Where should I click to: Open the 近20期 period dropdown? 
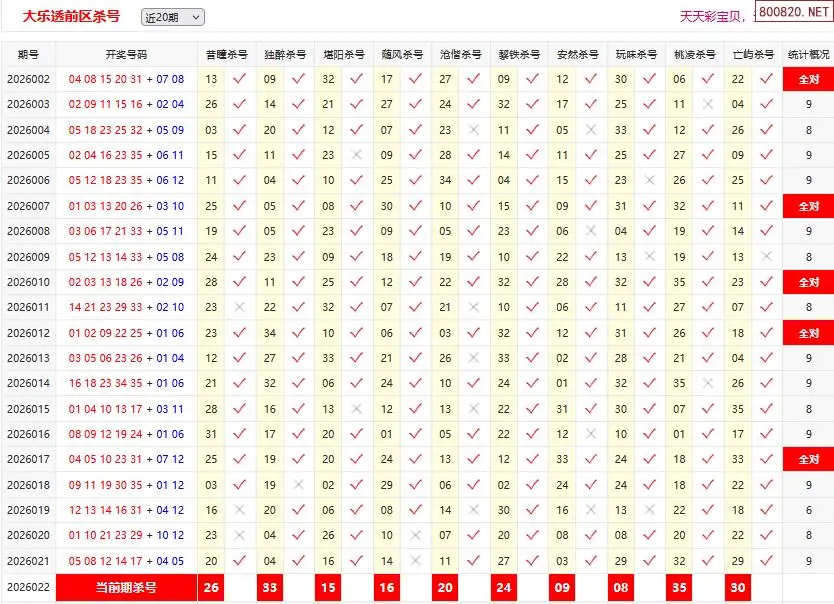pyautogui.click(x=172, y=17)
